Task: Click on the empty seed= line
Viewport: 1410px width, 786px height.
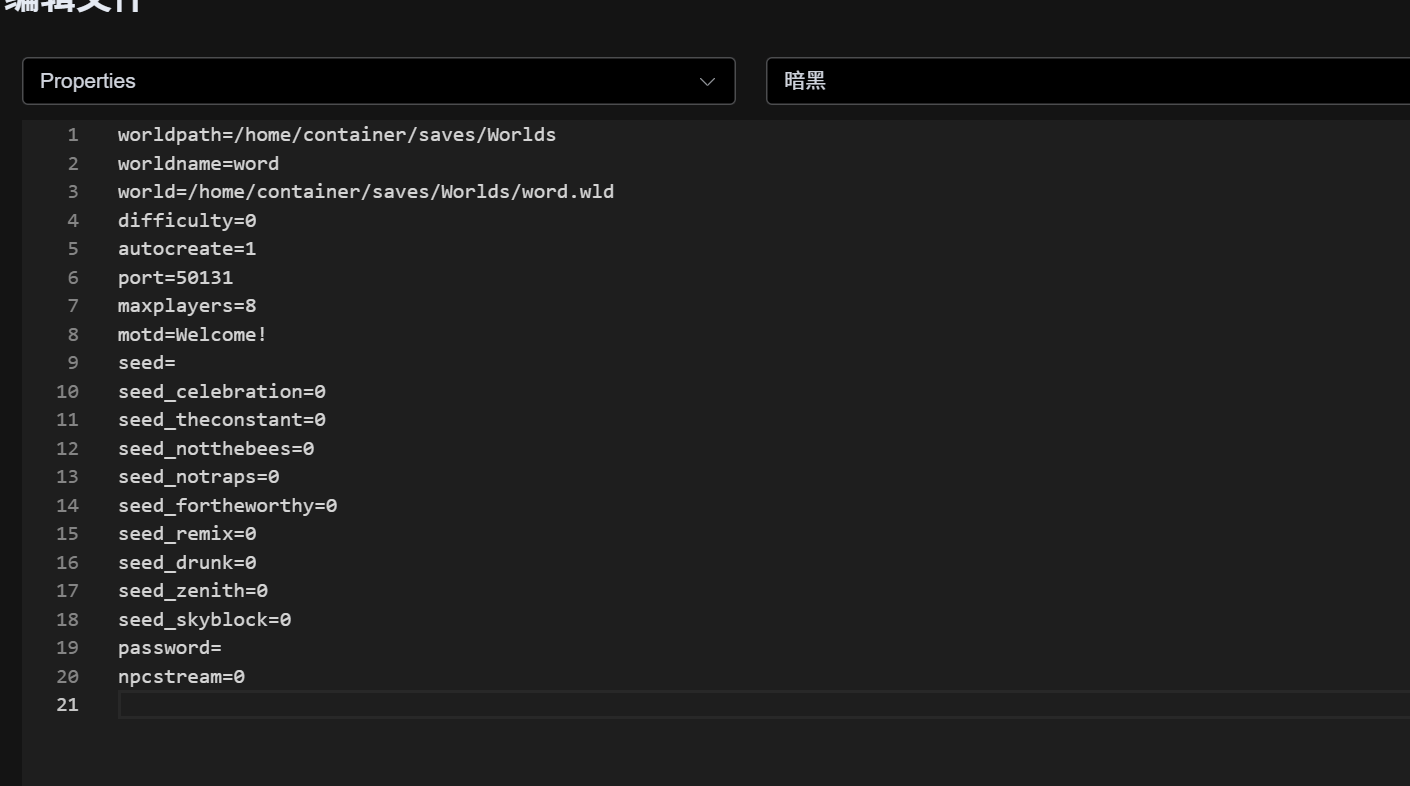Action: [147, 363]
